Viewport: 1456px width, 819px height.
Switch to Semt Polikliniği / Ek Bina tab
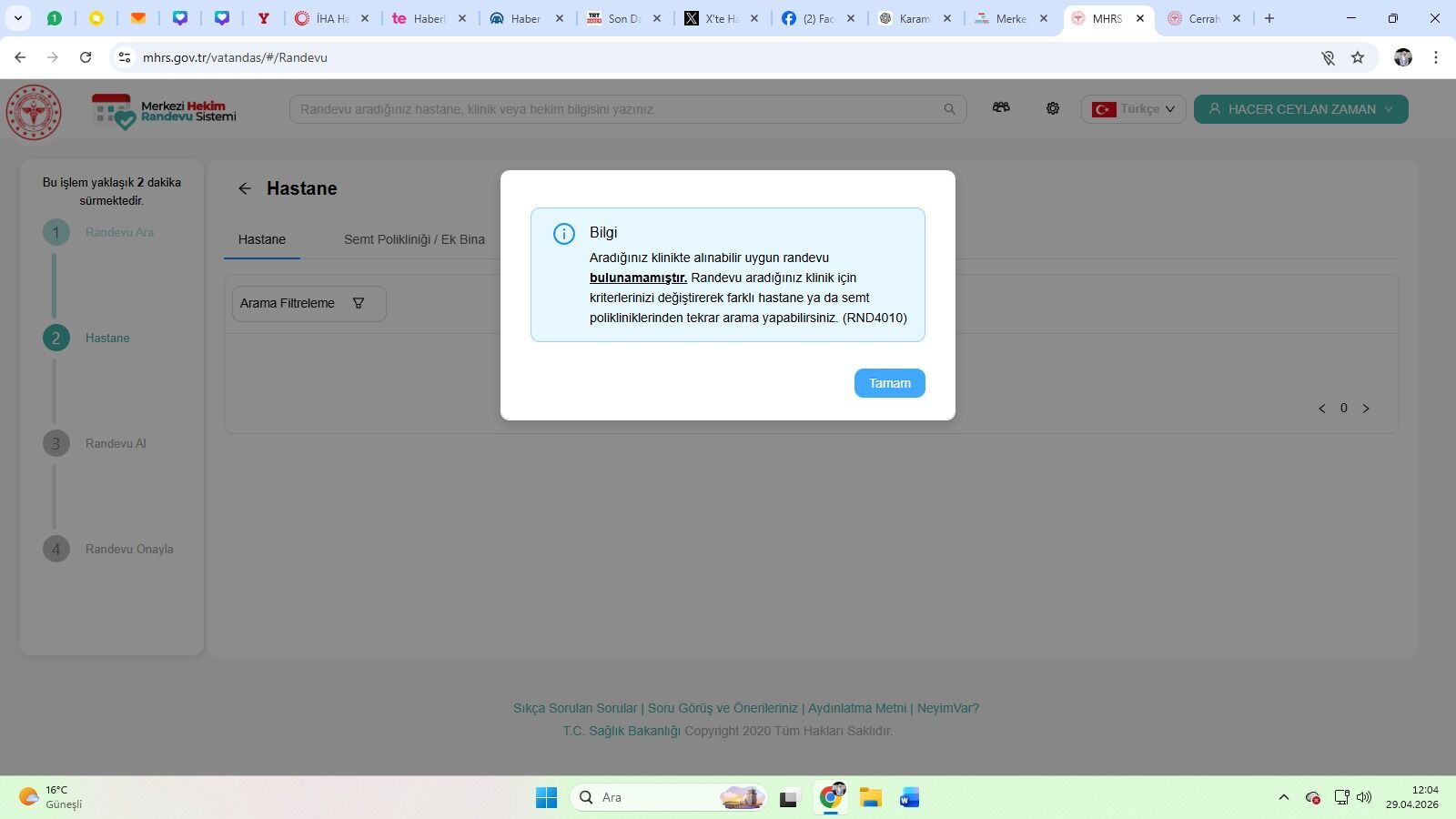point(414,239)
